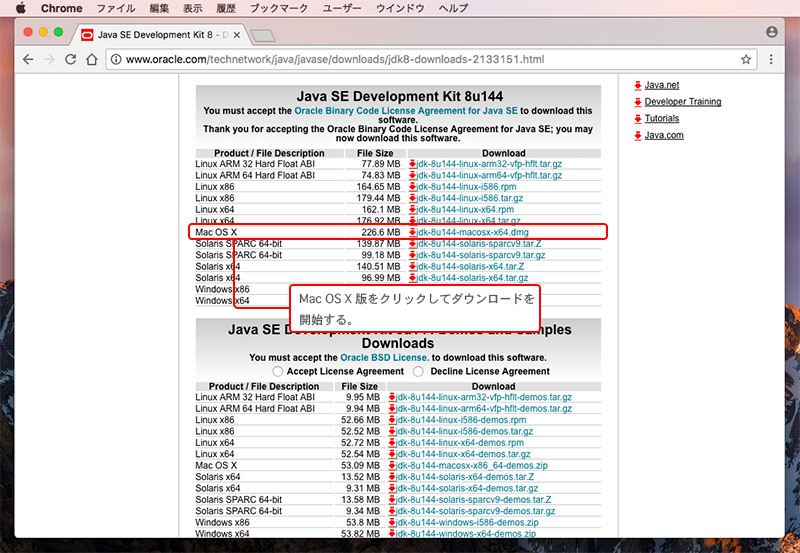Open the 履歴 menu
This screenshot has width=800, height=553.
(226, 8)
